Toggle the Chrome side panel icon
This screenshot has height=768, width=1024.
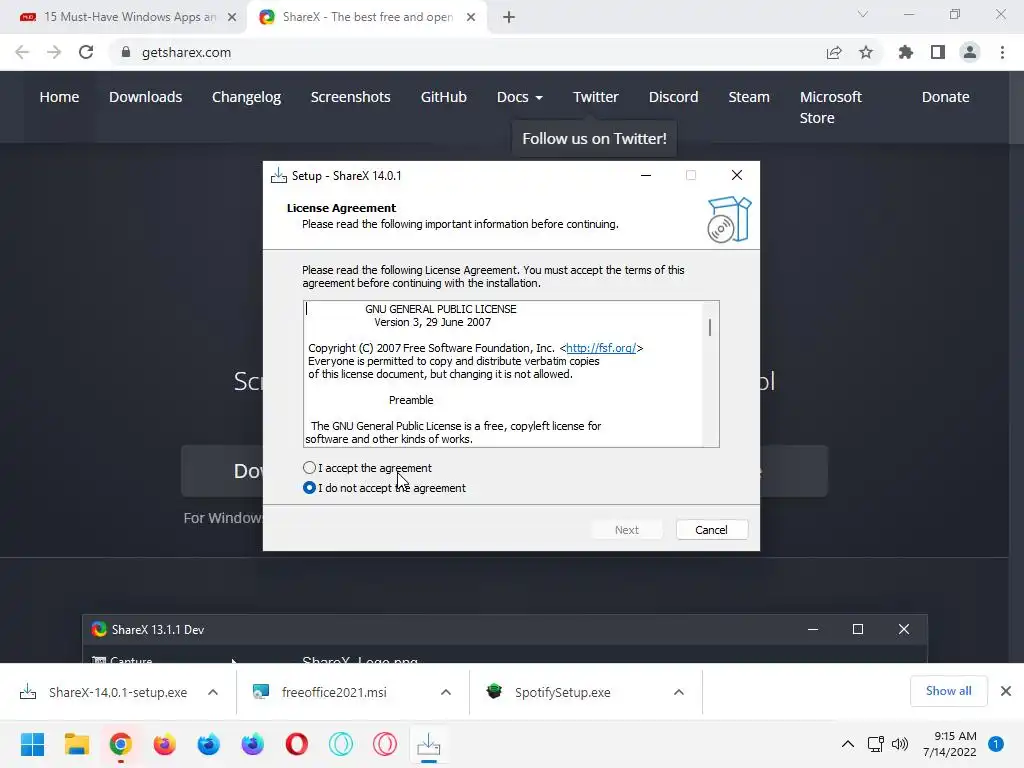click(938, 52)
